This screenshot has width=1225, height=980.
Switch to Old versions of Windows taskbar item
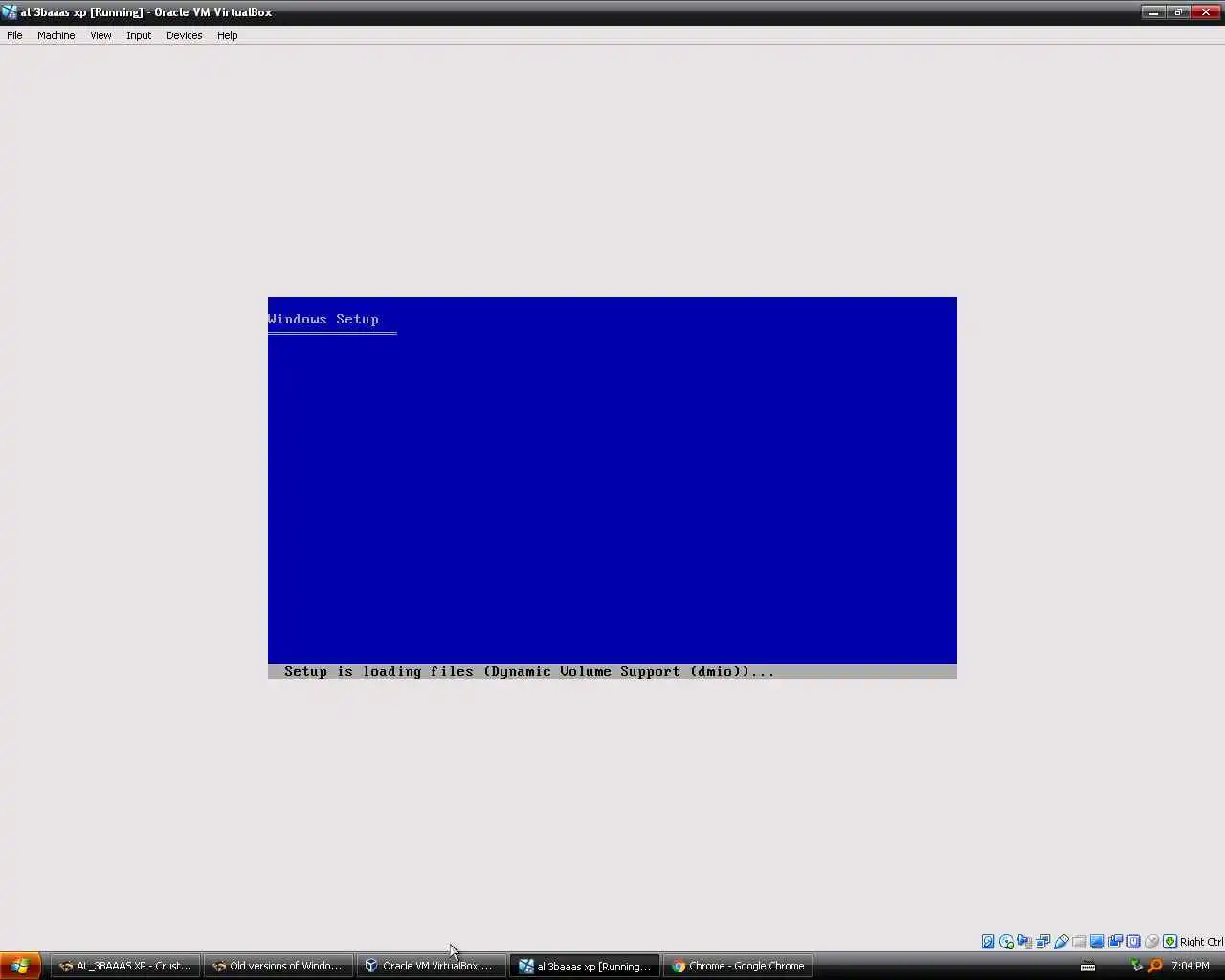pos(278,966)
